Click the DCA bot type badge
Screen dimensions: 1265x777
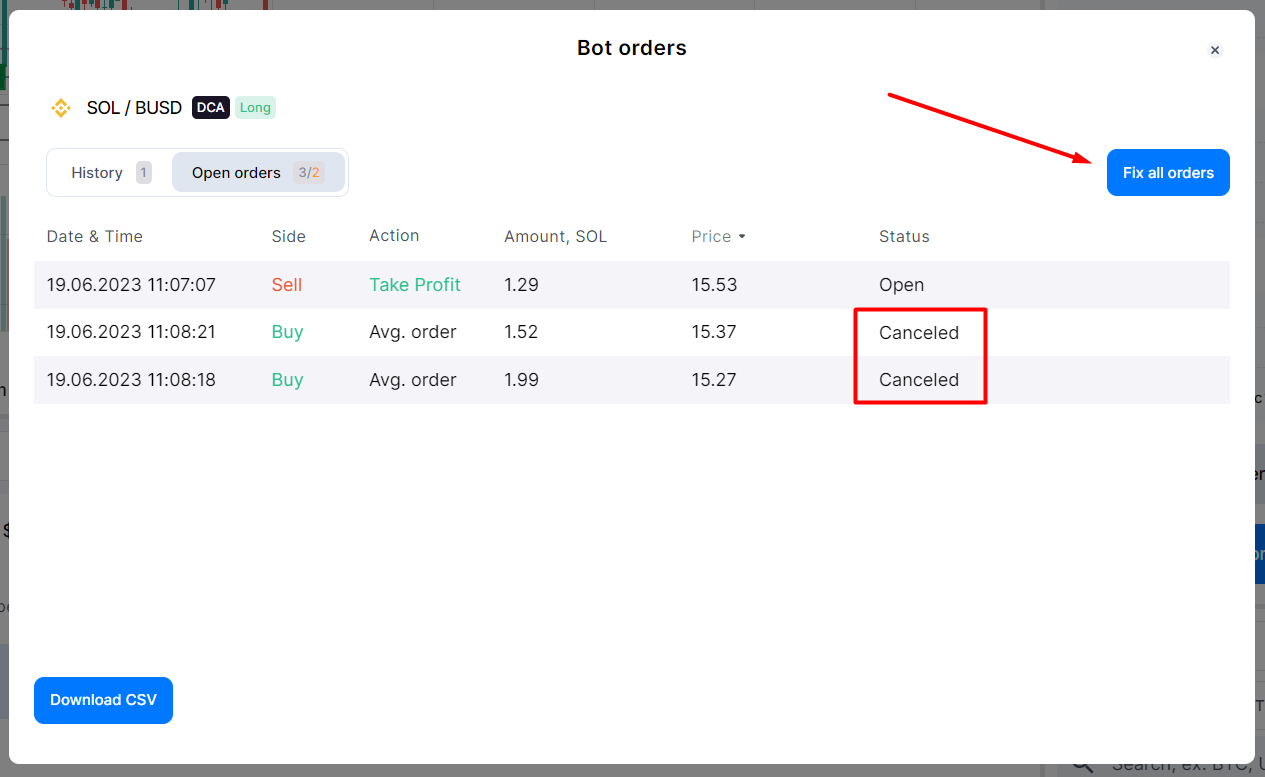(211, 108)
